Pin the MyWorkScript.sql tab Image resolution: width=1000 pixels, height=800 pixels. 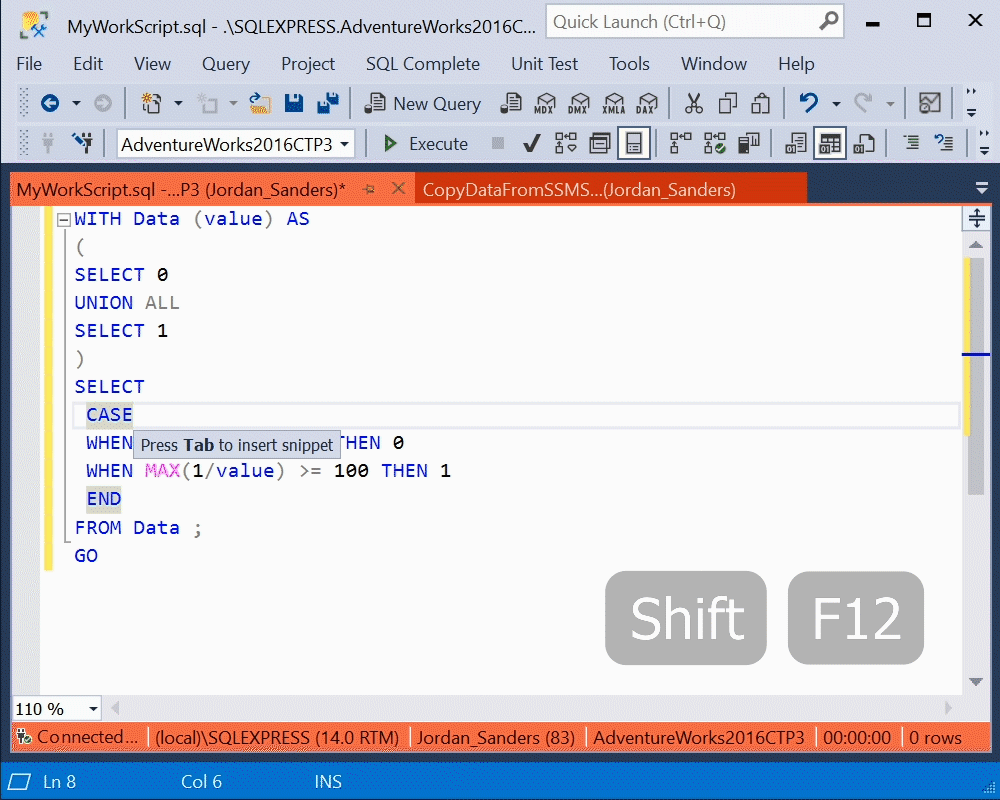point(369,189)
